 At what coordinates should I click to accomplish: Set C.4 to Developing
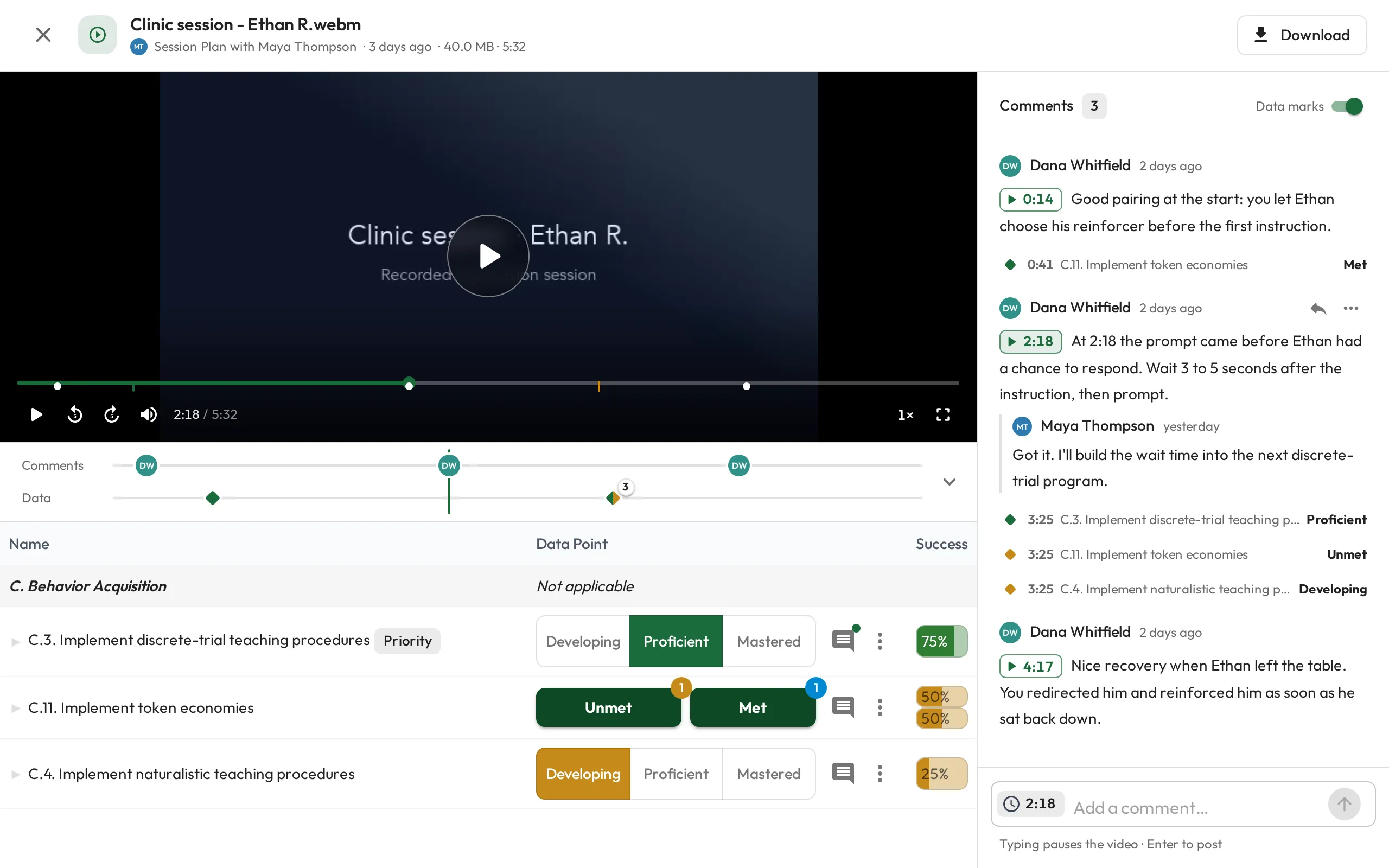click(583, 774)
